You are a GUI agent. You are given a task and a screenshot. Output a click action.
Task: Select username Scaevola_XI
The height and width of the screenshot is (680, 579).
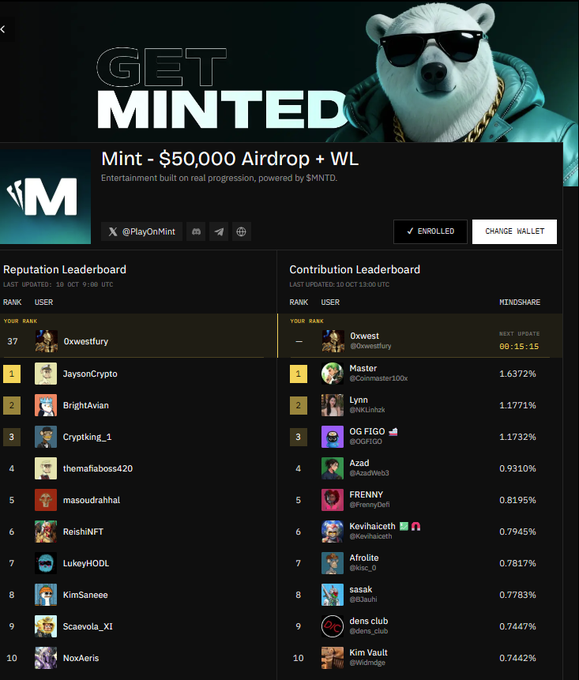(x=88, y=626)
